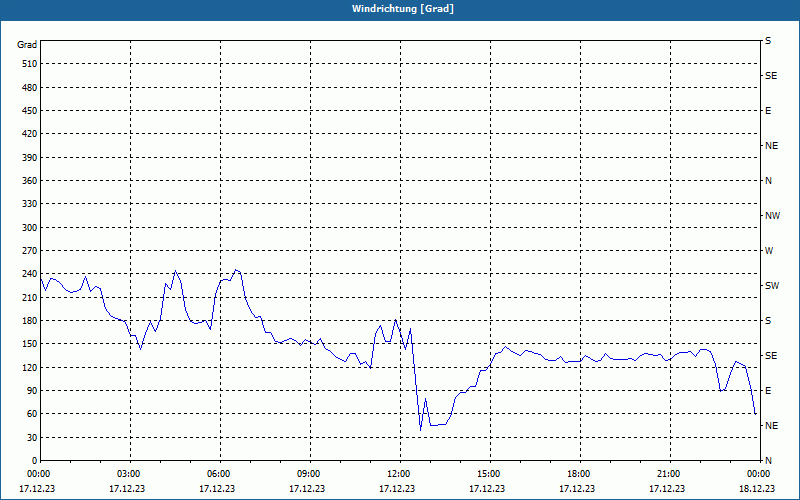Screen dimensions: 800x500
Task: Select the 420 value on degree axis
Action: pyautogui.click(x=30, y=134)
